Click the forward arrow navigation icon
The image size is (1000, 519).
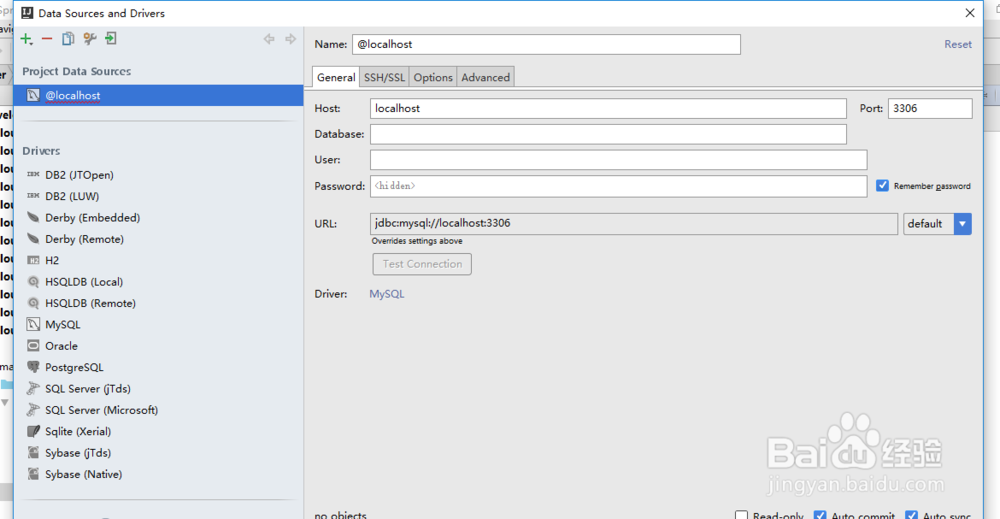point(290,39)
